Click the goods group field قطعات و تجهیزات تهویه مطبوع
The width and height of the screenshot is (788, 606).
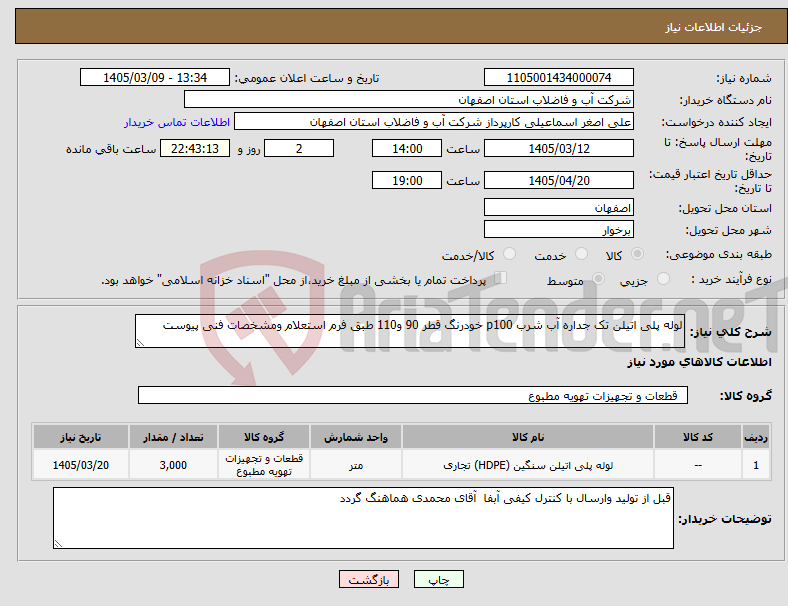413,395
